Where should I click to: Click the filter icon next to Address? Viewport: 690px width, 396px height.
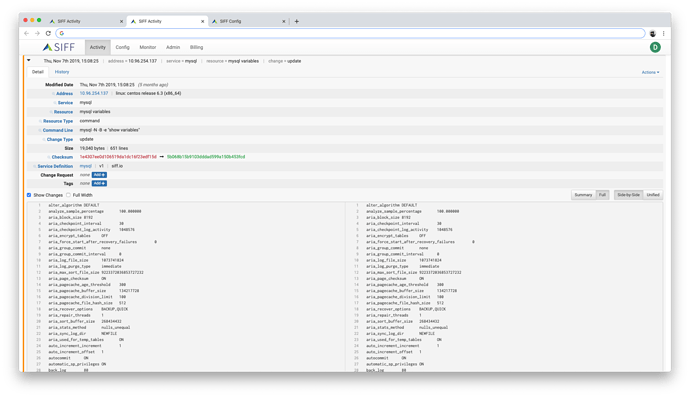53,94
